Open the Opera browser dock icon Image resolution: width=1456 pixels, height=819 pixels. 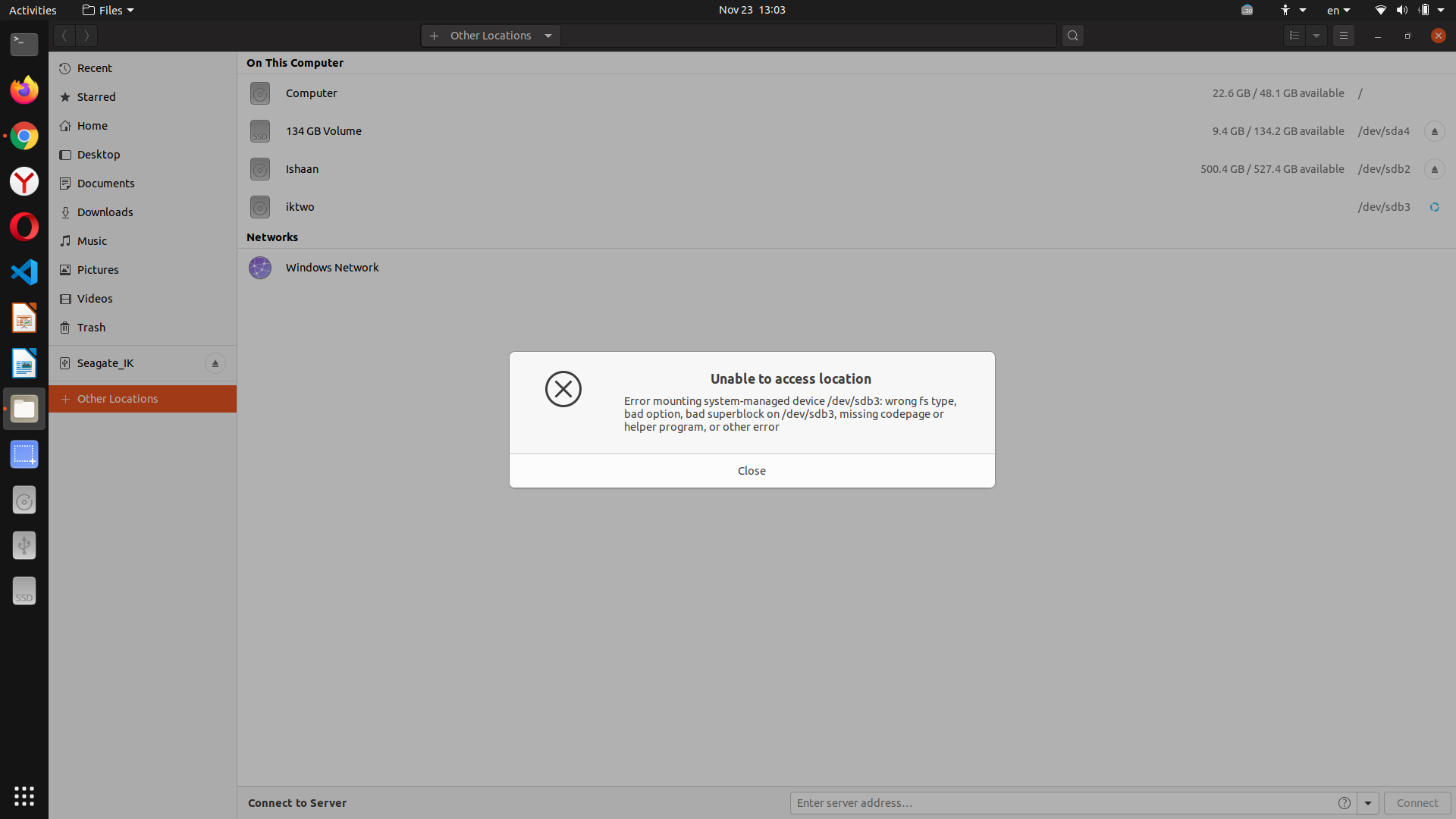[x=24, y=227]
